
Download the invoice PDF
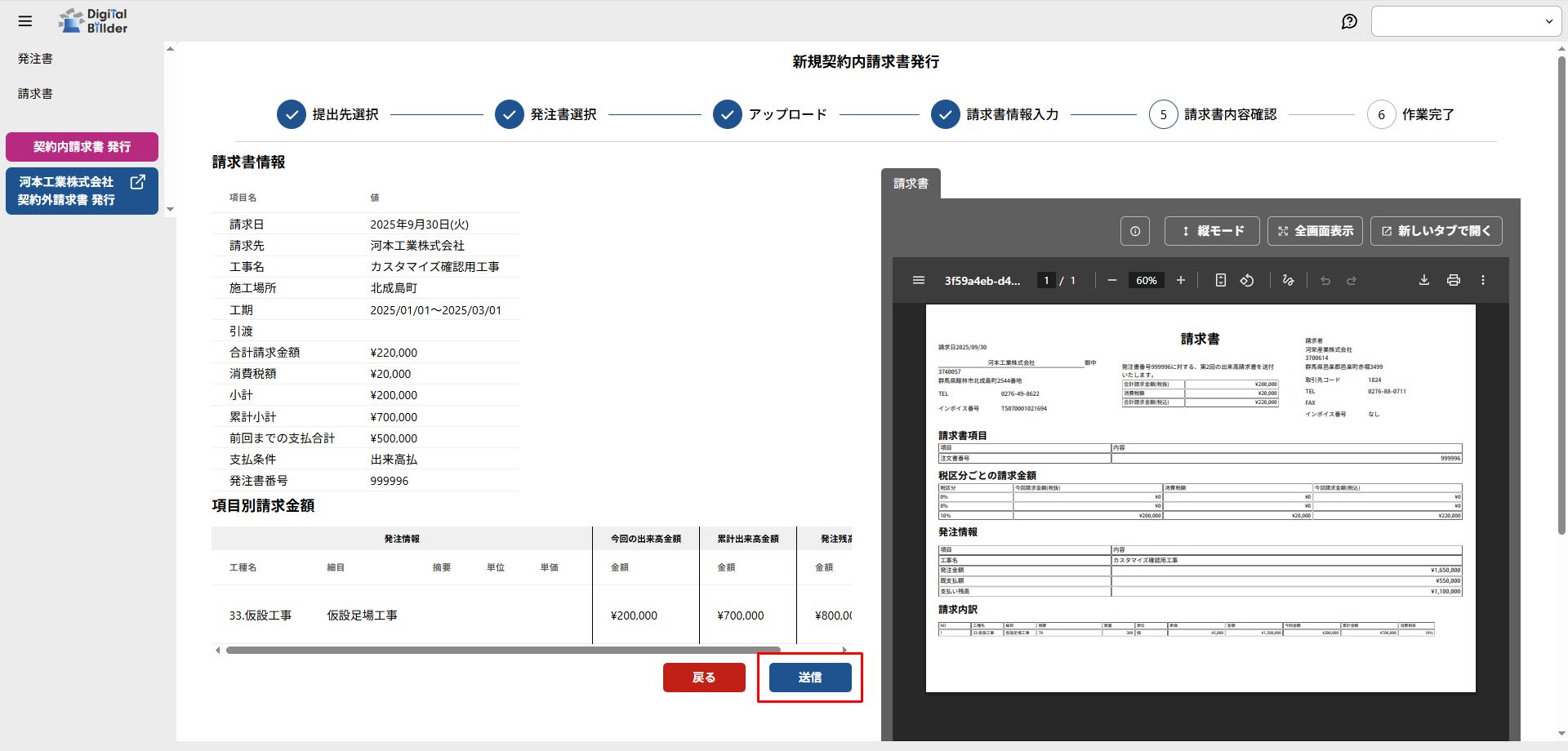1423,280
